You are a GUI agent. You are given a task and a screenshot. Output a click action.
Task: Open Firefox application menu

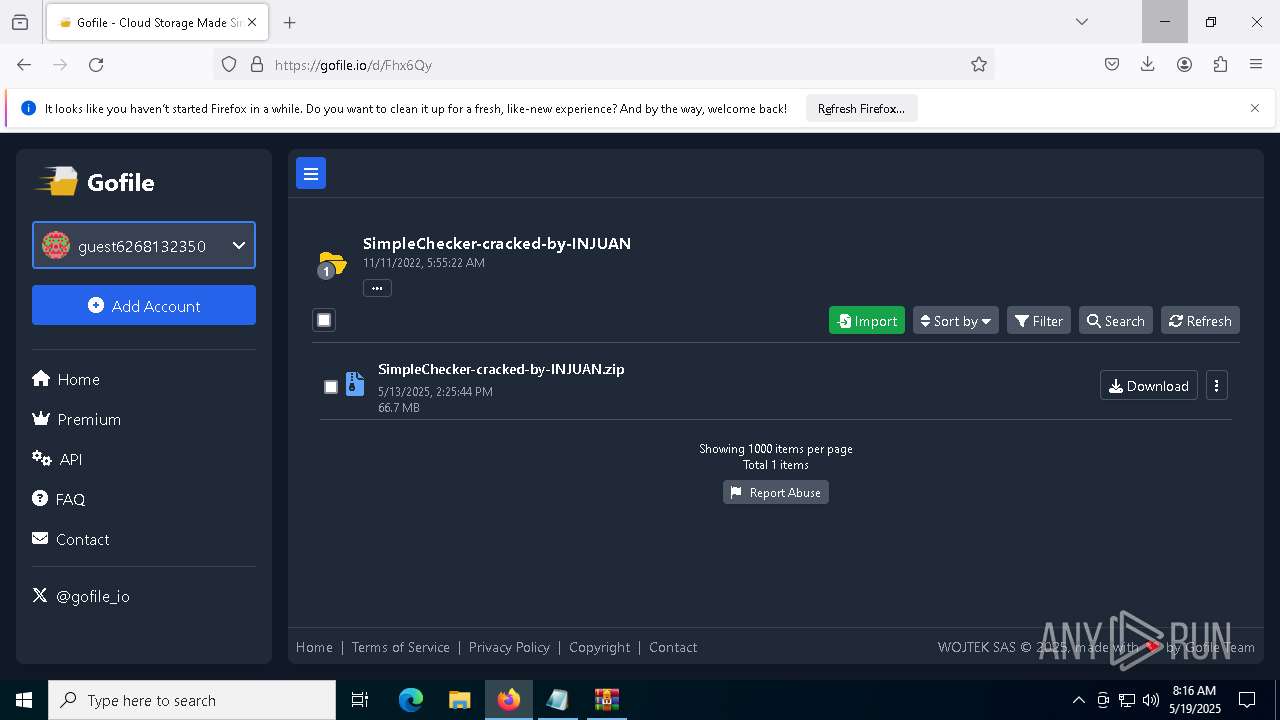coord(1256,64)
